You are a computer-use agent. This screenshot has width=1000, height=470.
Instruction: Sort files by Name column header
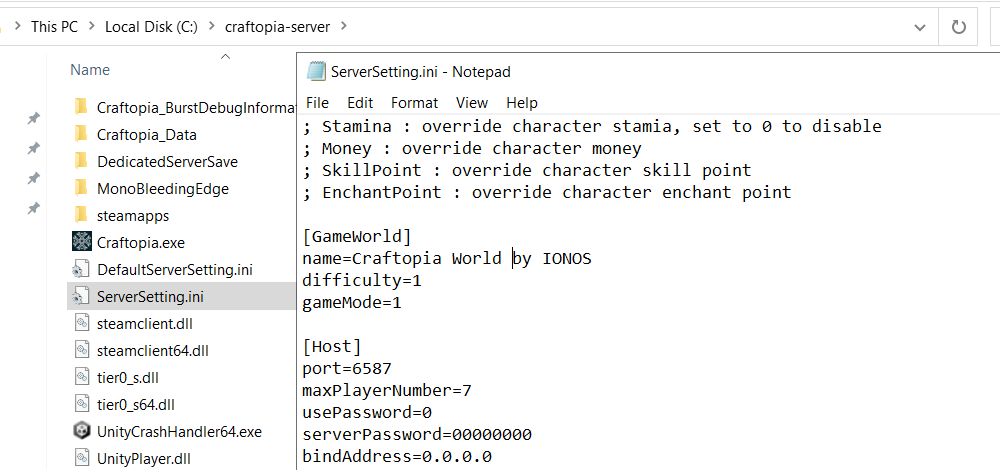[x=90, y=70]
